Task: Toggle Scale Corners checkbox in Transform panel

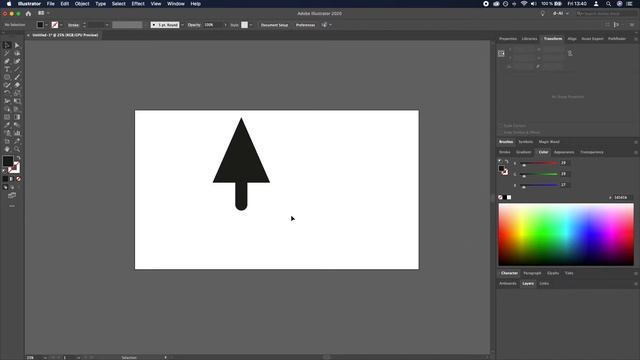Action: coord(500,126)
